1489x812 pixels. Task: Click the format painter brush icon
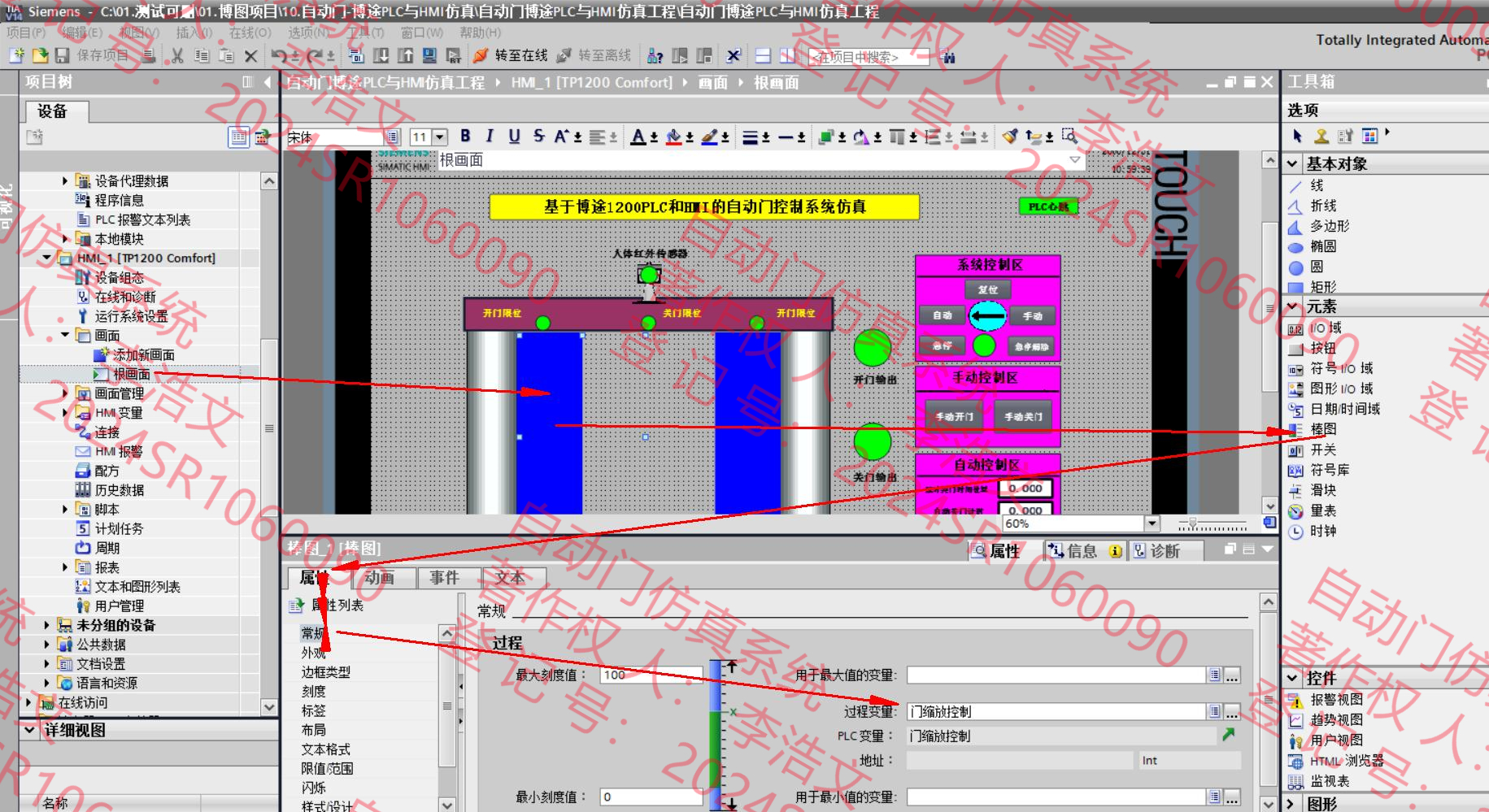pyautogui.click(x=1009, y=136)
